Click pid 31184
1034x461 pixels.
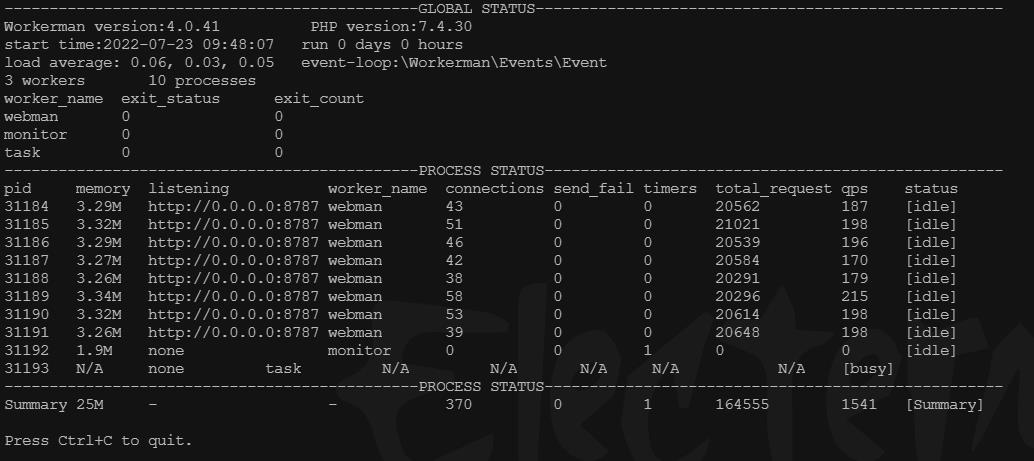click(x=26, y=206)
